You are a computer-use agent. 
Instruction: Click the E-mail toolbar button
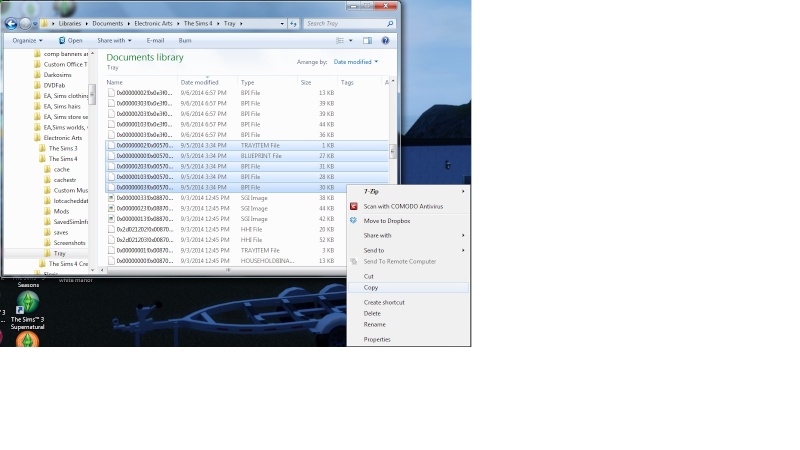155,40
